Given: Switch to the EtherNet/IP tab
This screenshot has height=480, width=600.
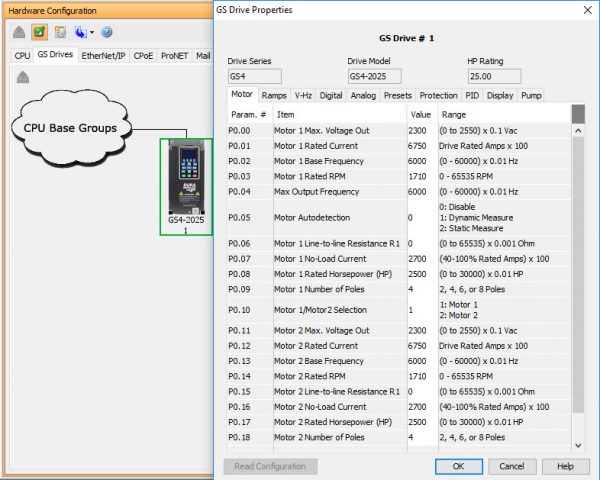Looking at the screenshot, I should click(104, 55).
